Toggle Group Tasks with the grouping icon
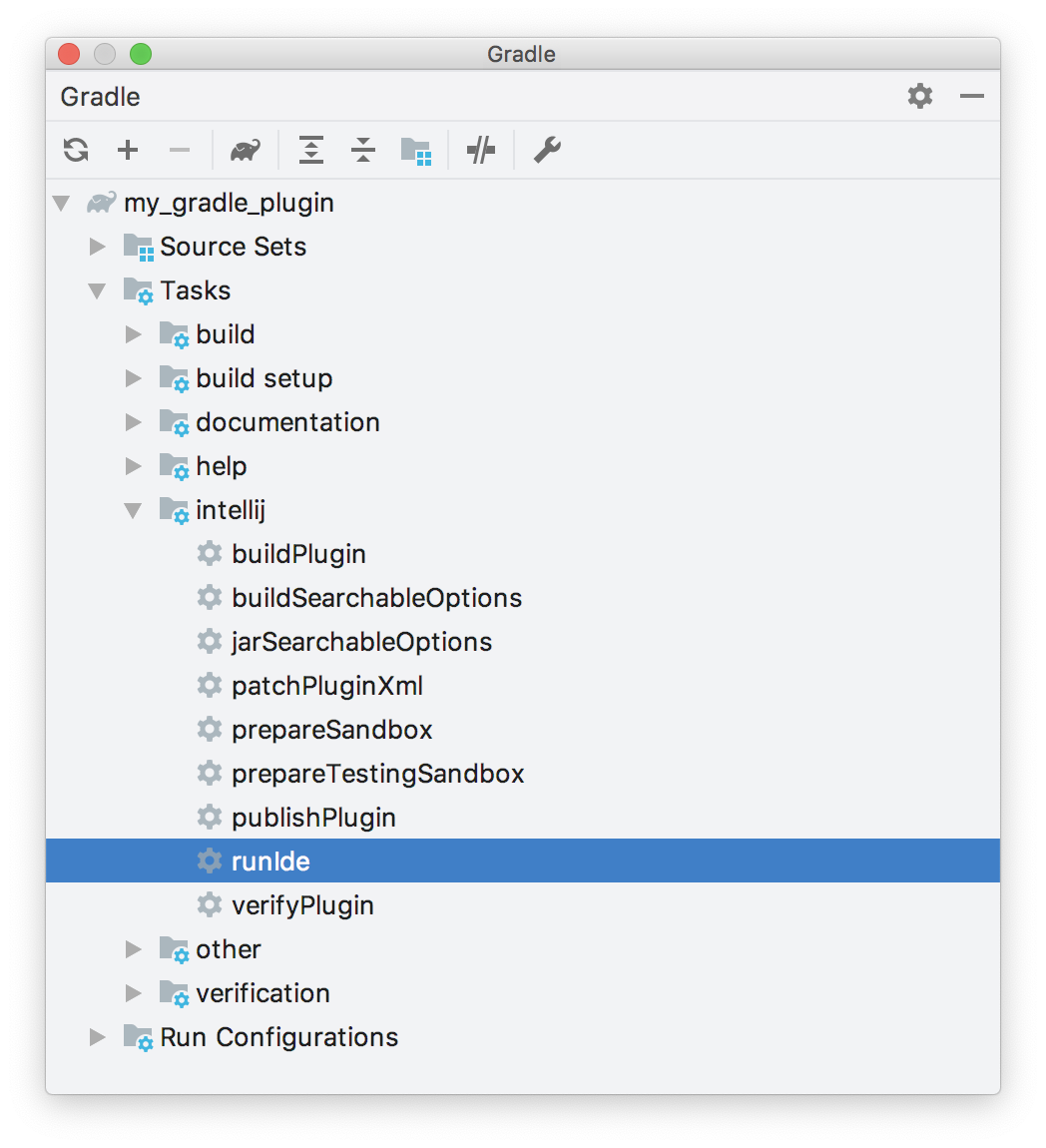This screenshot has width=1046, height=1148. click(x=416, y=150)
